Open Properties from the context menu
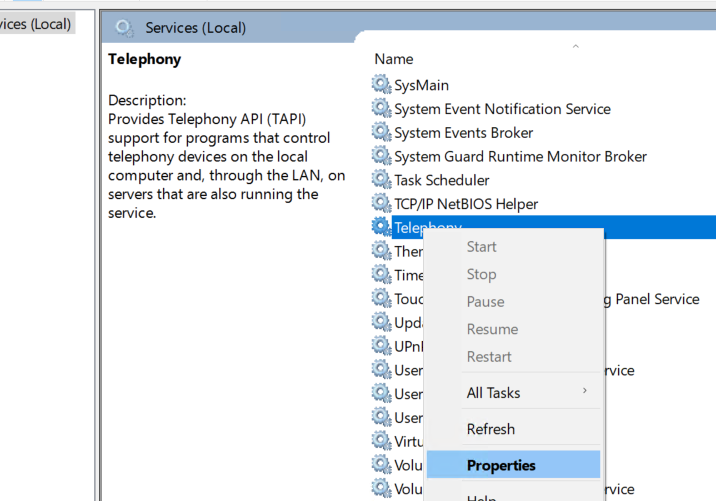 pos(501,465)
